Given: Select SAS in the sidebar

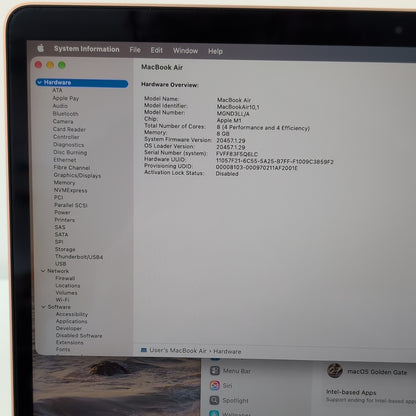Looking at the screenshot, I should pos(60,227).
